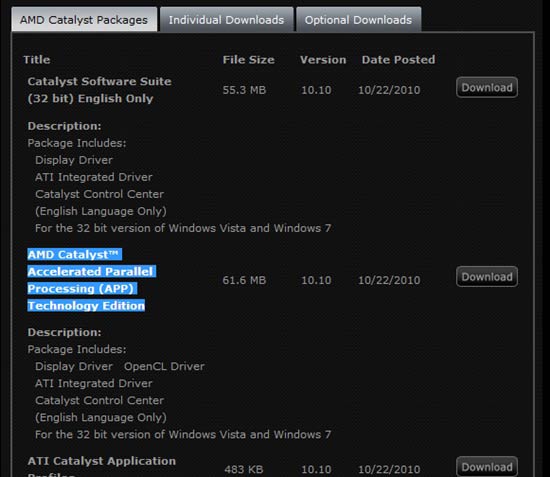
Task: Download the Accelerated Parallel Processing Technology Edition
Action: (x=487, y=277)
